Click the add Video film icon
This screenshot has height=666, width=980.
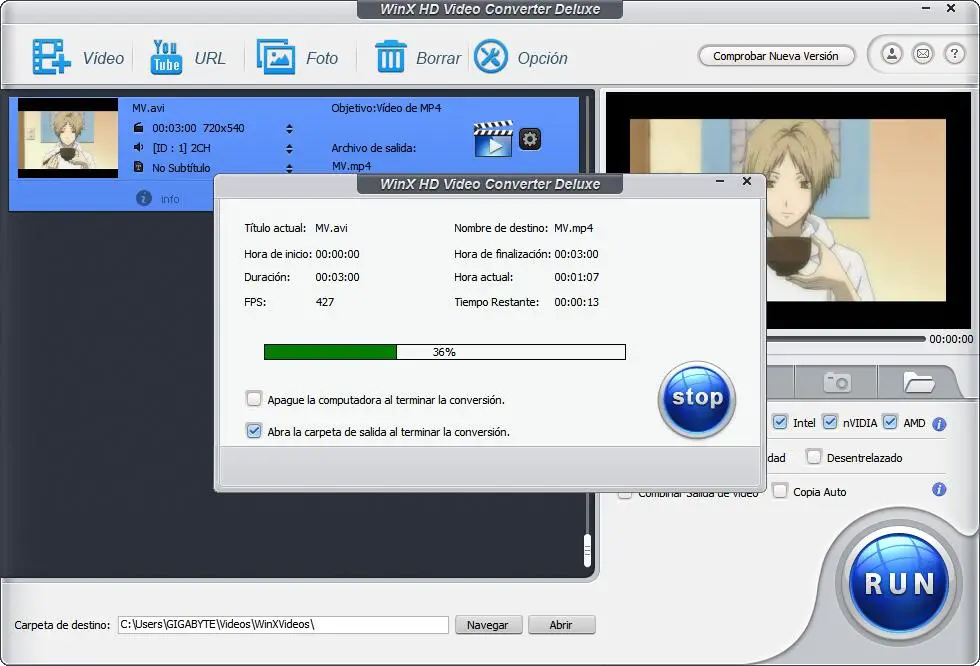click(x=51, y=57)
